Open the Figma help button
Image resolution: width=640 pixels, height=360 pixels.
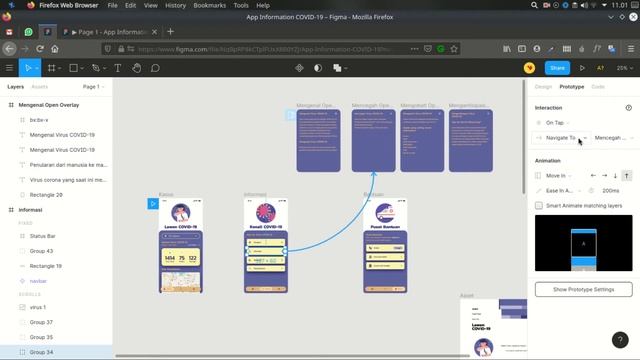(620, 340)
